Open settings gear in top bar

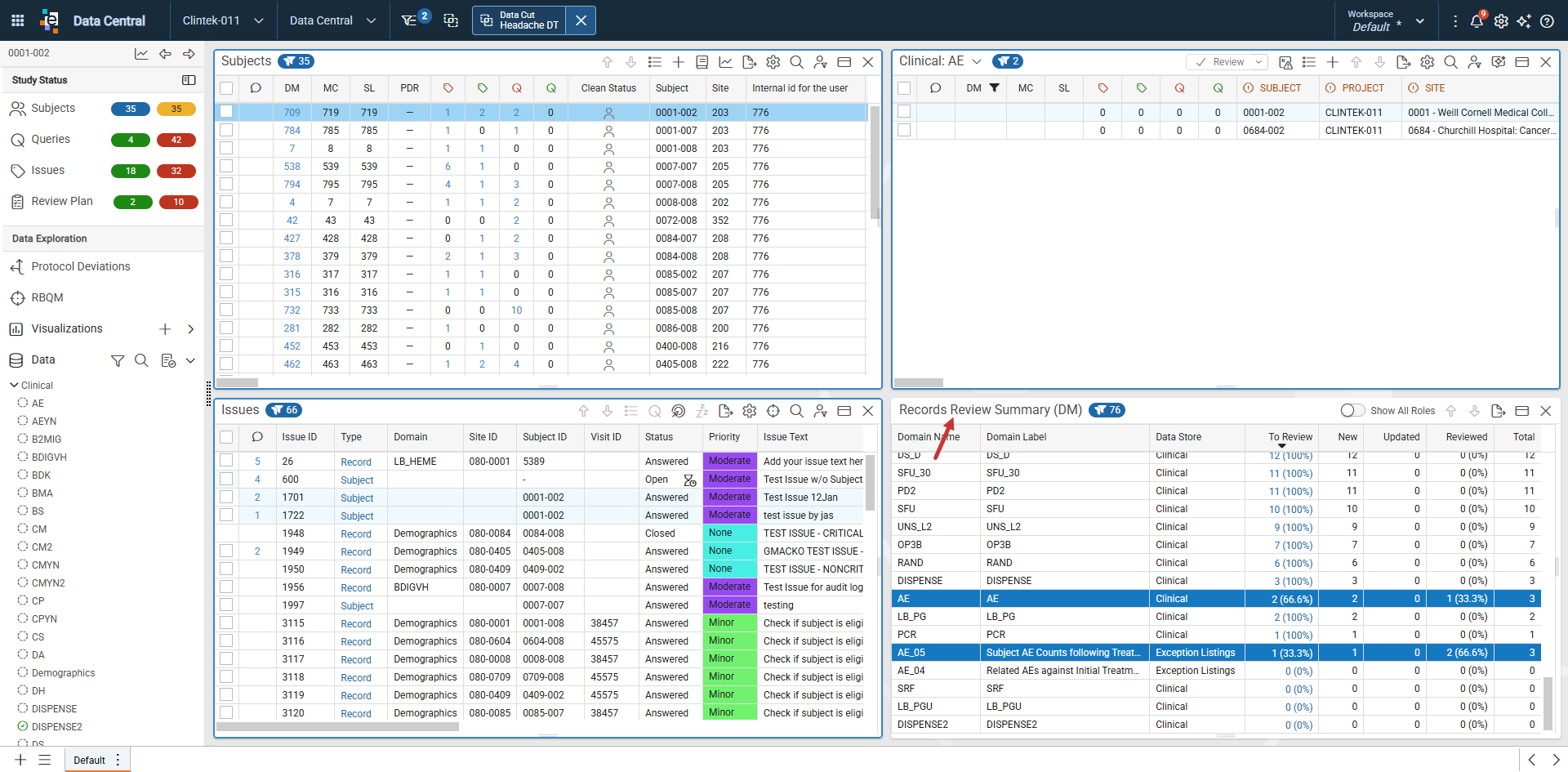1501,21
